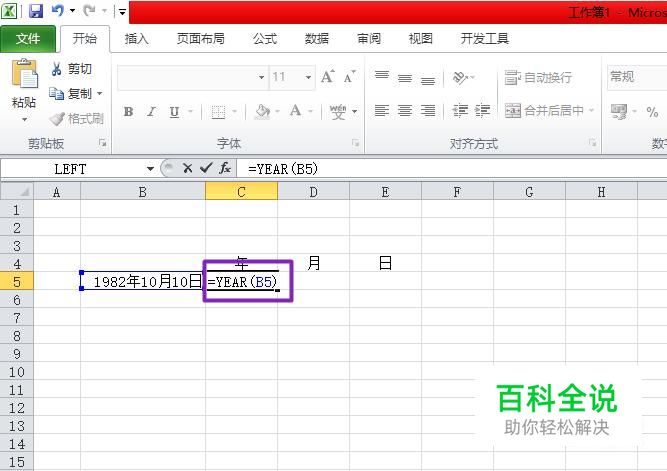Confirm formula entry checkmark
Image resolution: width=667 pixels, height=471 pixels.
[x=206, y=168]
